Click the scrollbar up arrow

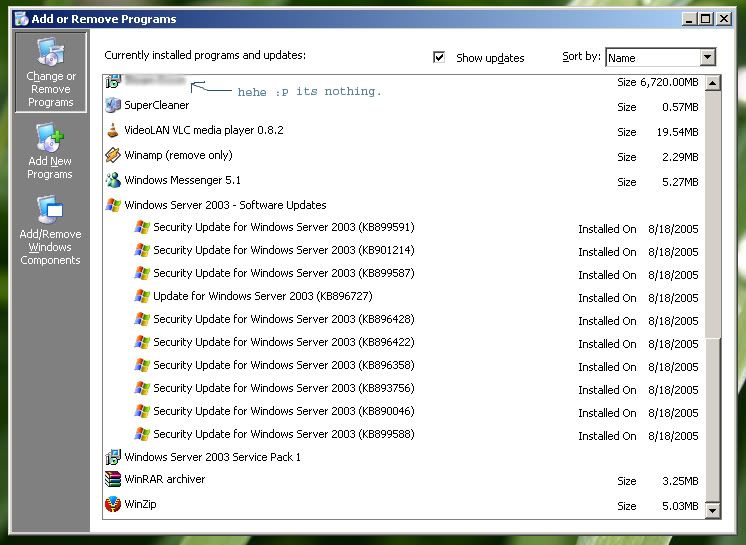pyautogui.click(x=712, y=83)
